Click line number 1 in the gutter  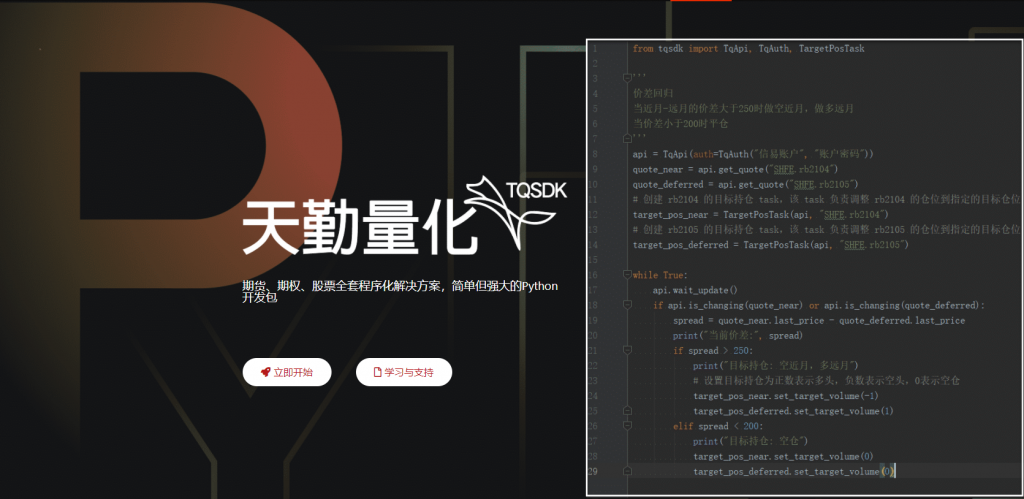click(594, 48)
